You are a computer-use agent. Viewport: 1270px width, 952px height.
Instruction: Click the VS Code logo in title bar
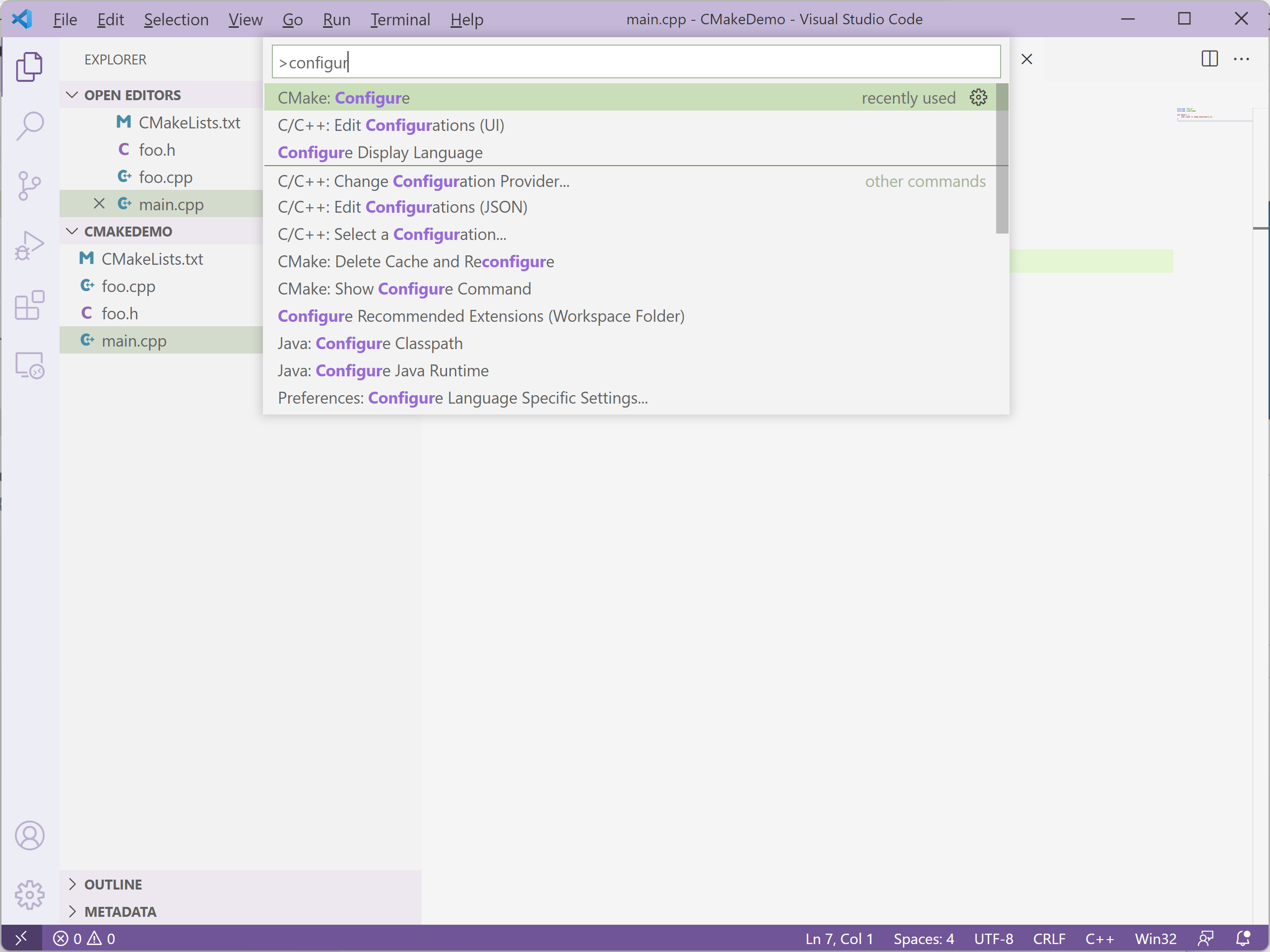[x=22, y=19]
